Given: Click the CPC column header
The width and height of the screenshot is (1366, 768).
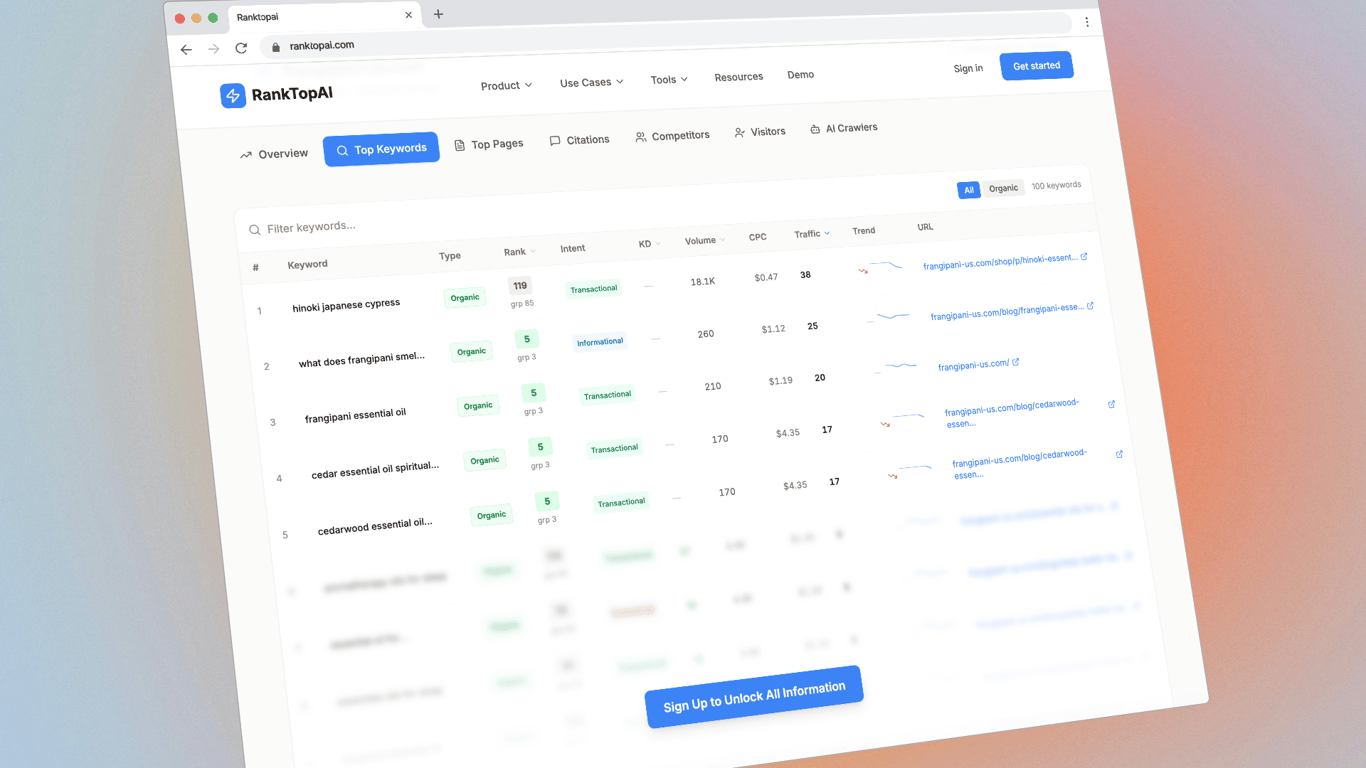Looking at the screenshot, I should pos(757,238).
